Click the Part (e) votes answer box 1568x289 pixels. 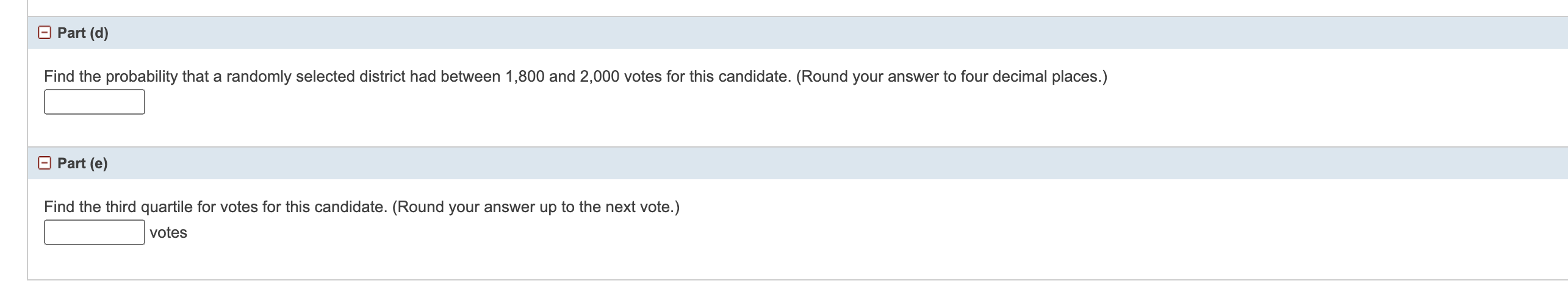[x=95, y=232]
